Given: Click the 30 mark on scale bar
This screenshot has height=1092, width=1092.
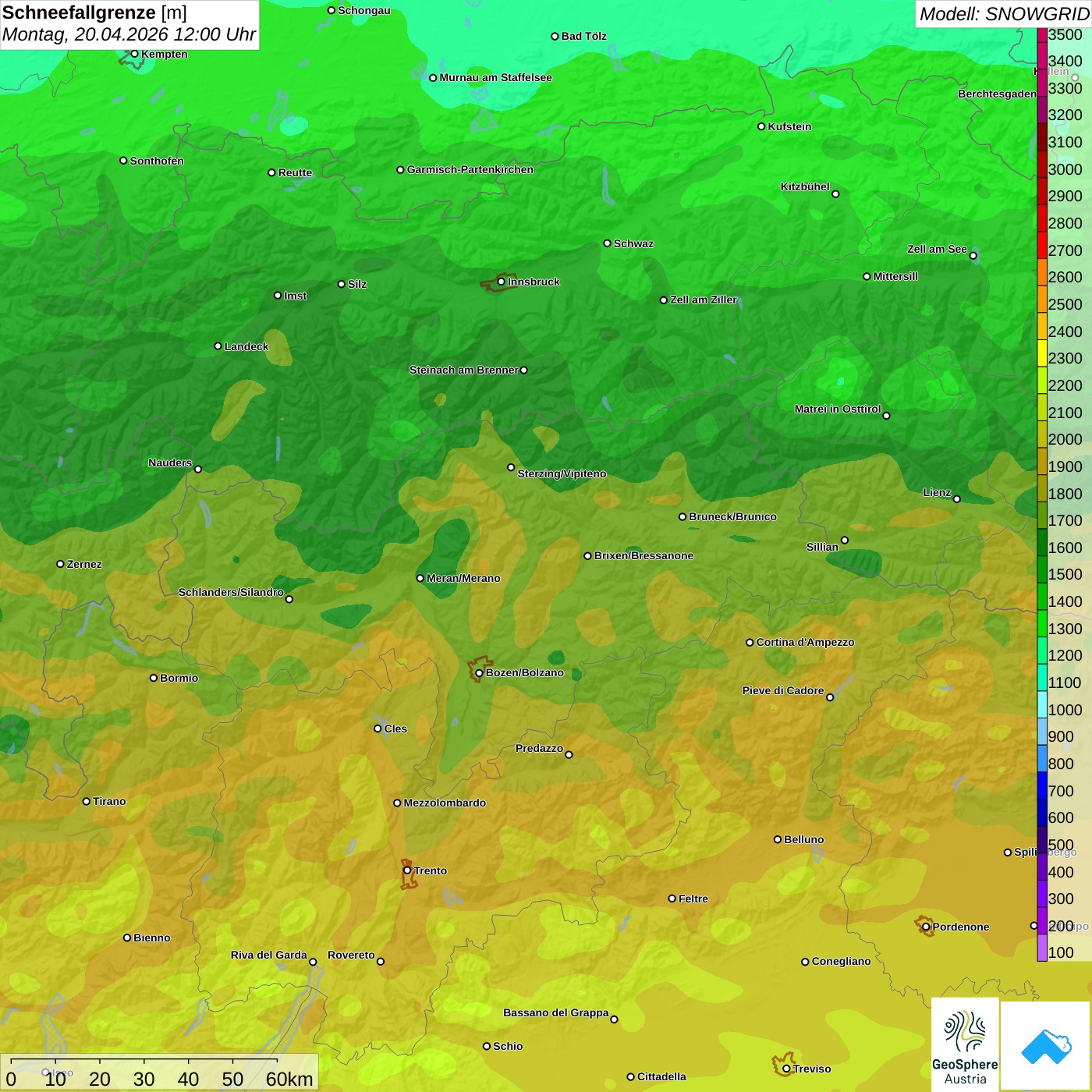Looking at the screenshot, I should click(x=144, y=1079).
